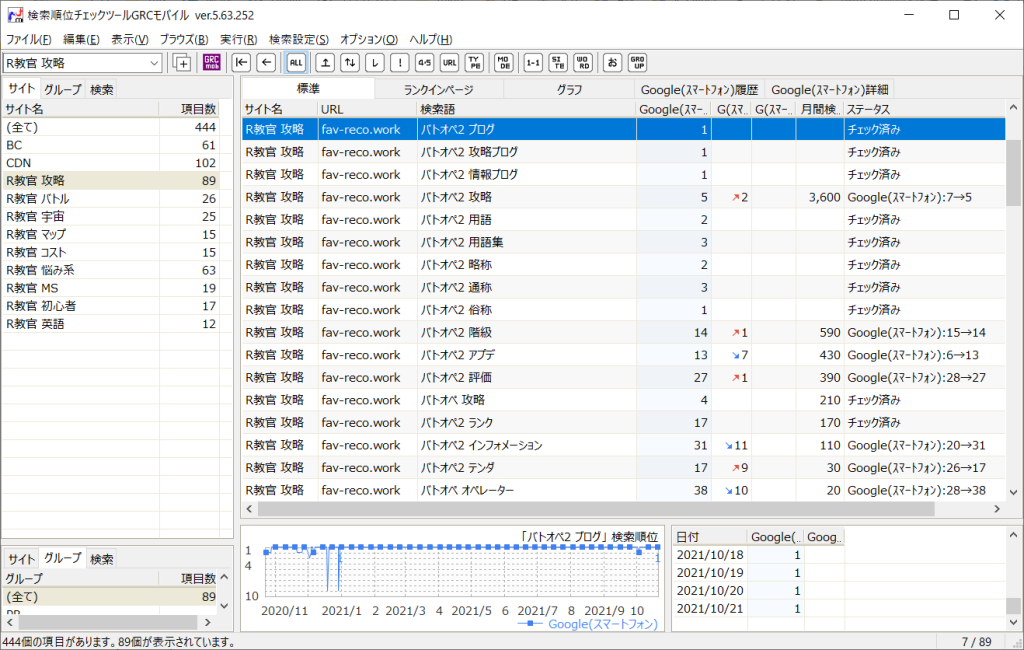Click the GROUP toolbar icon
The width and height of the screenshot is (1024, 650).
coord(637,63)
